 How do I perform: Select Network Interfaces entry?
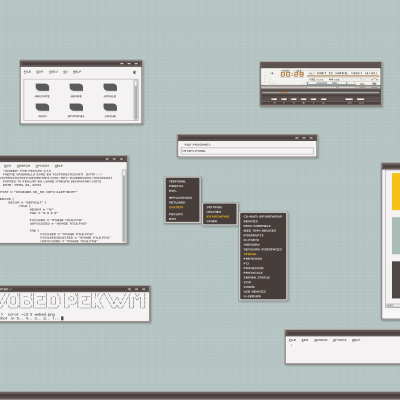tap(263, 249)
